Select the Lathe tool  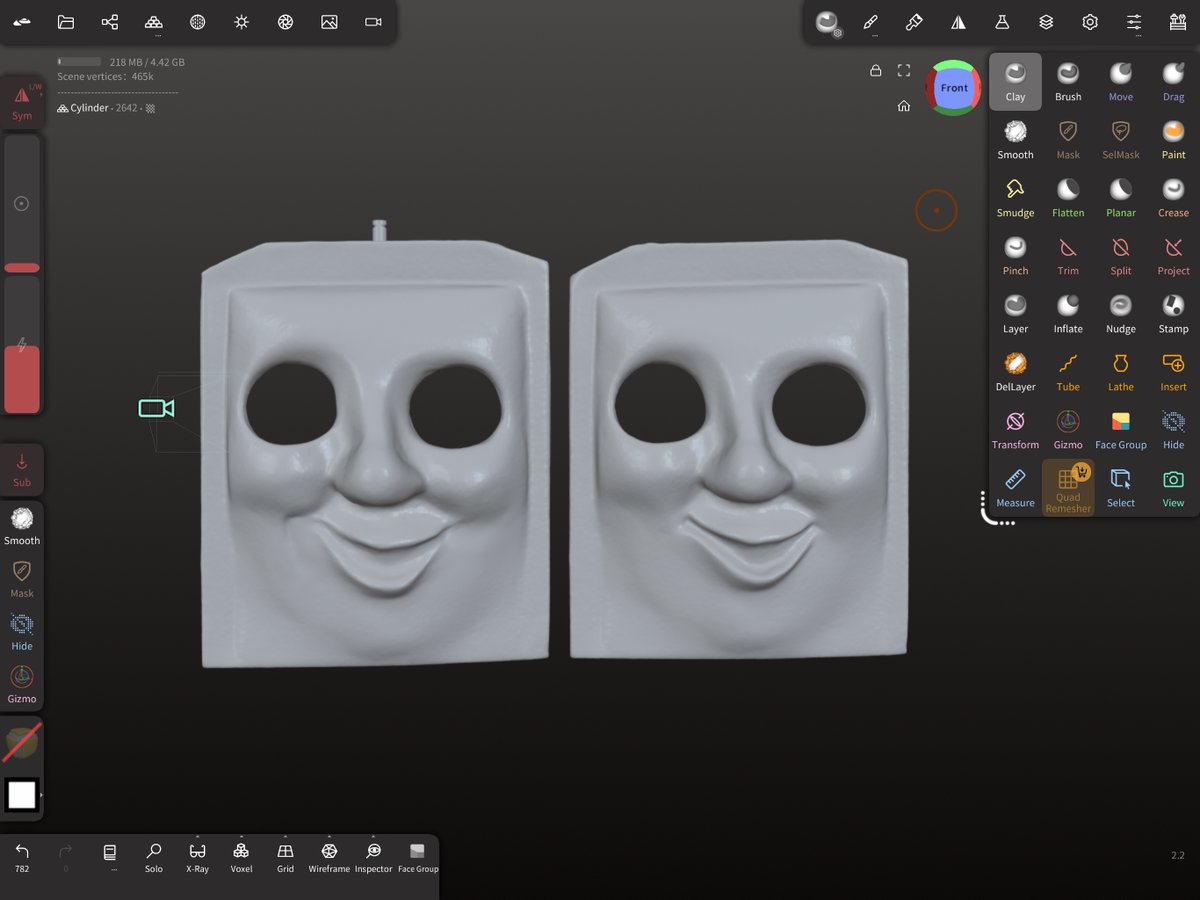click(x=1121, y=371)
